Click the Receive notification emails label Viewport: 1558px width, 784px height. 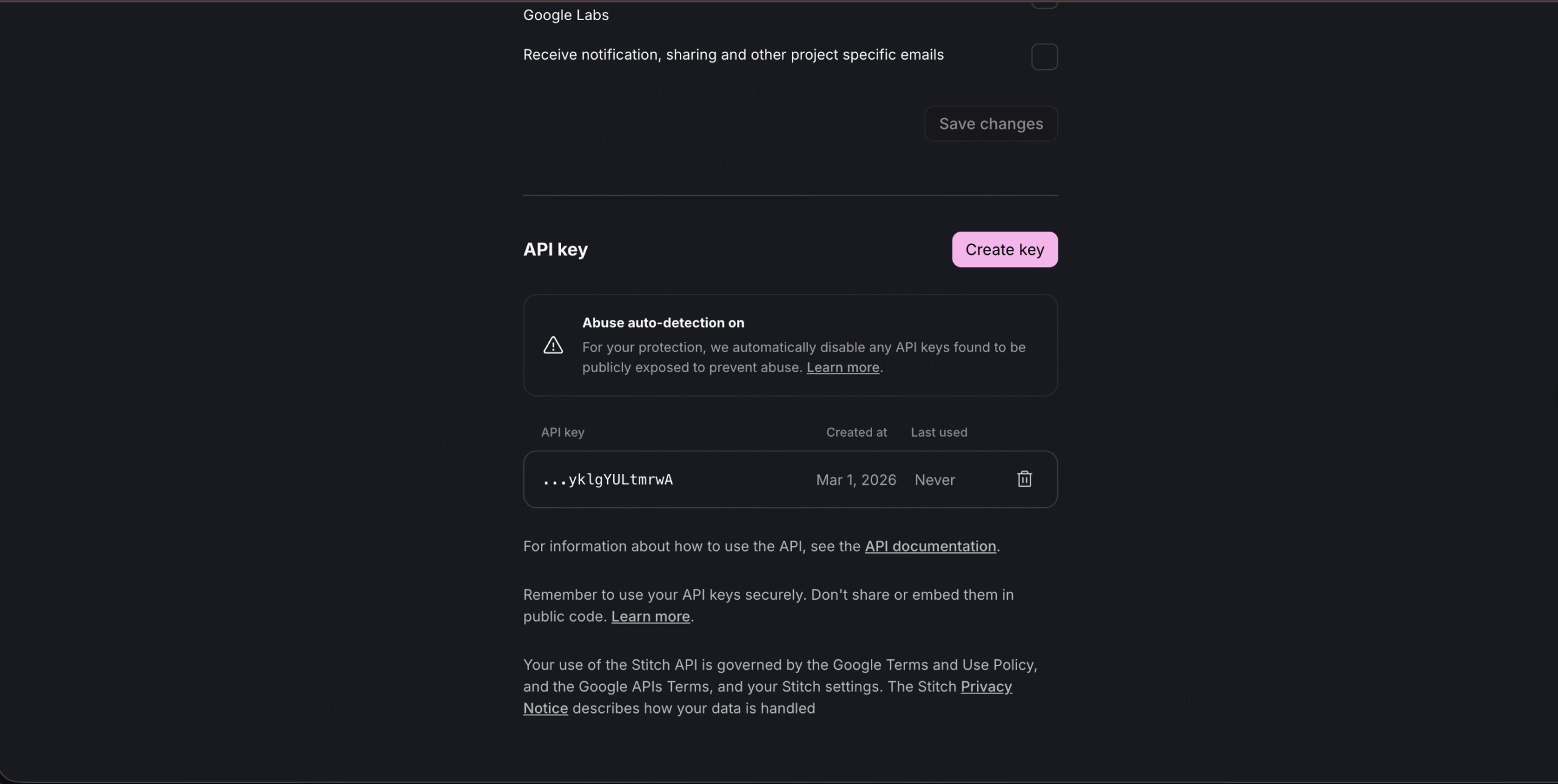click(x=733, y=55)
